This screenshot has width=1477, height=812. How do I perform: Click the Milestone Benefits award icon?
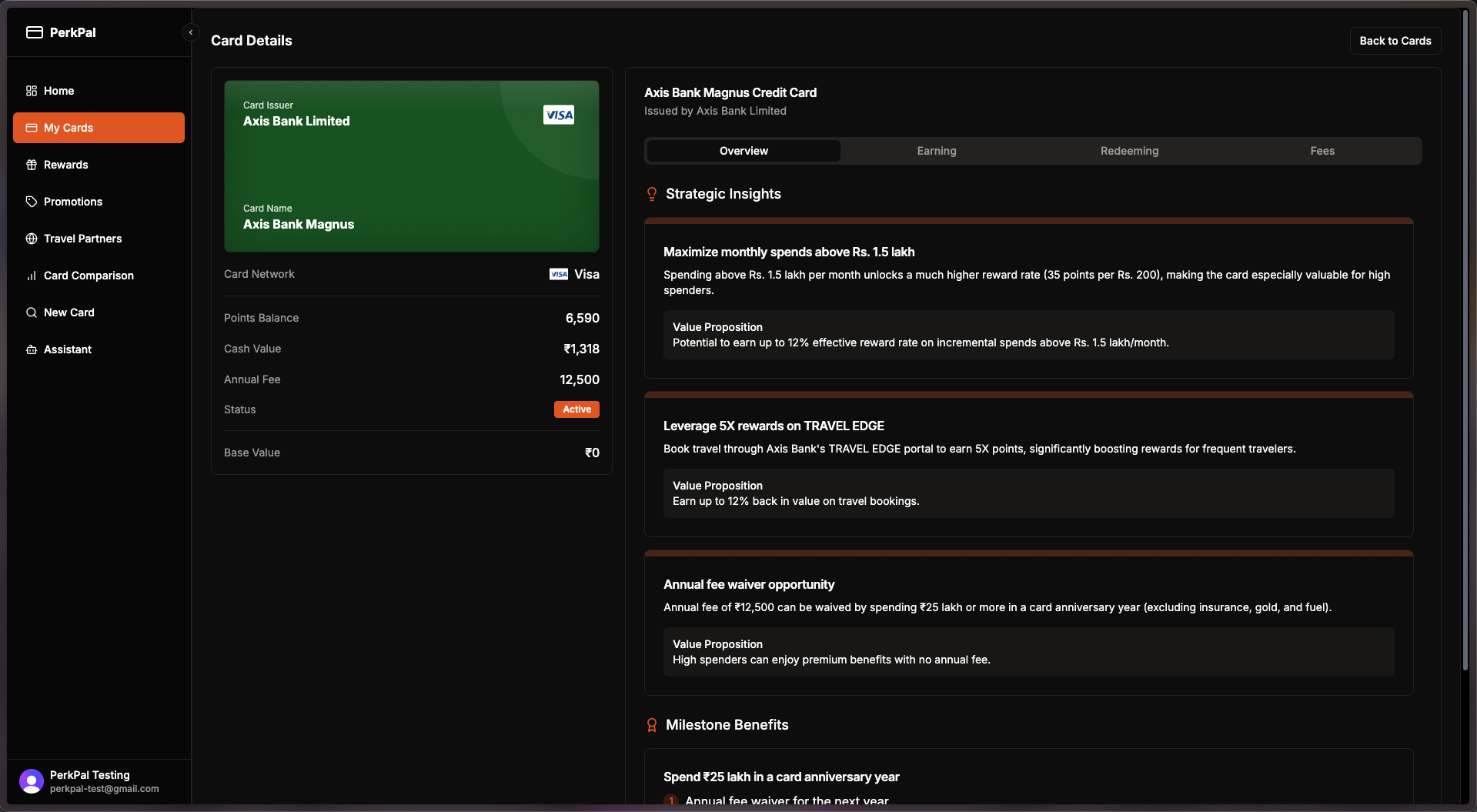(x=652, y=725)
